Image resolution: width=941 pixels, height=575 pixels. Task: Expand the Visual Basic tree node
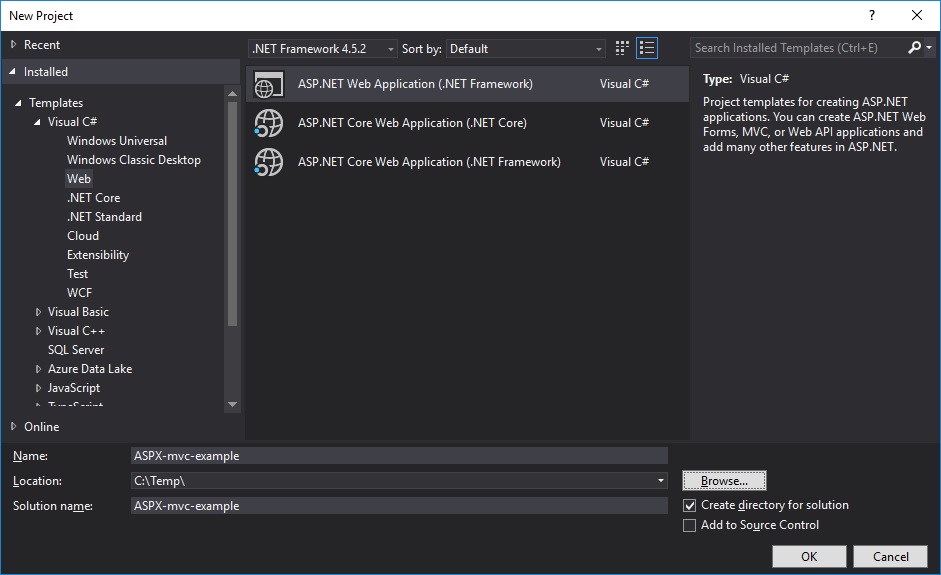tap(39, 312)
